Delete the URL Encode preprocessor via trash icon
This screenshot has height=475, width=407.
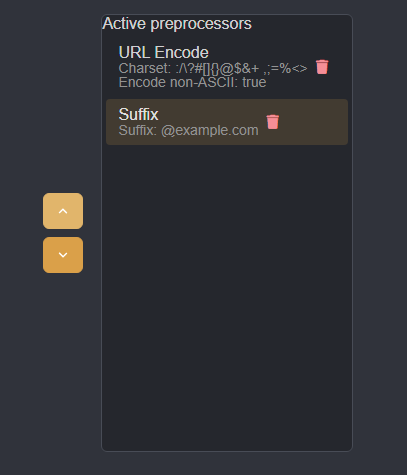coord(322,67)
